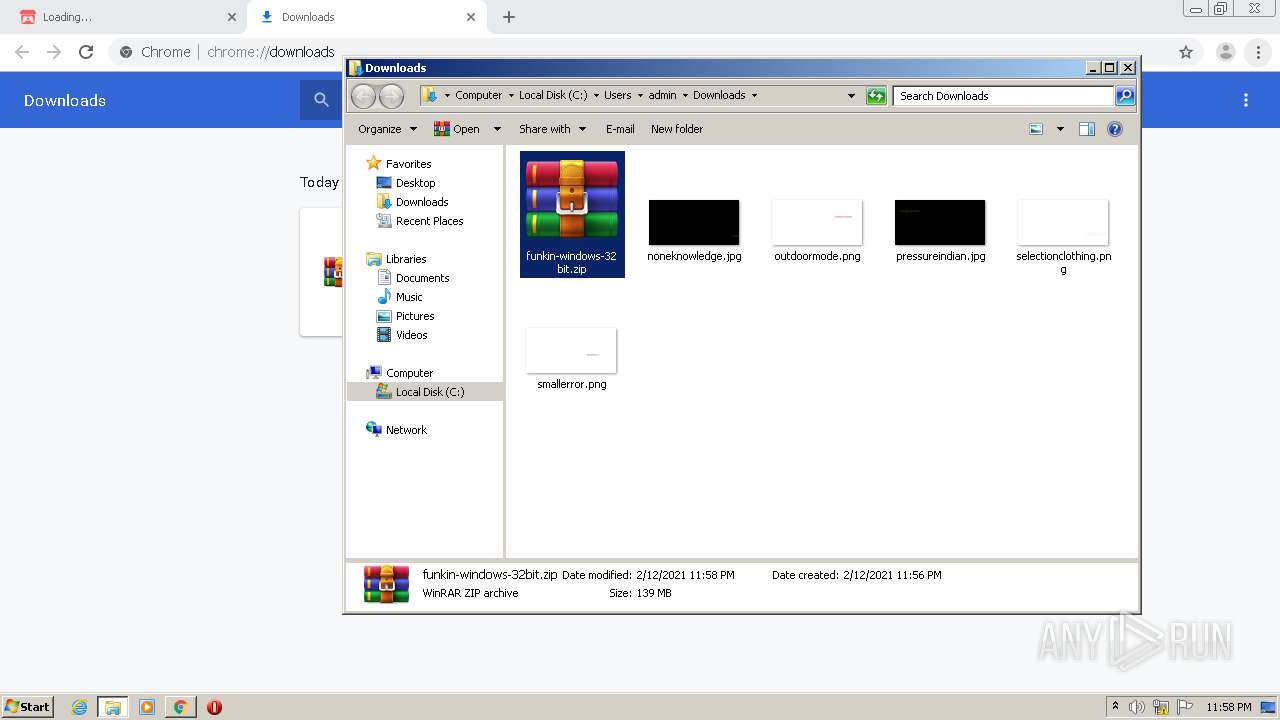Click New folder in Explorer toolbar
The width and height of the screenshot is (1280, 720).
point(677,129)
